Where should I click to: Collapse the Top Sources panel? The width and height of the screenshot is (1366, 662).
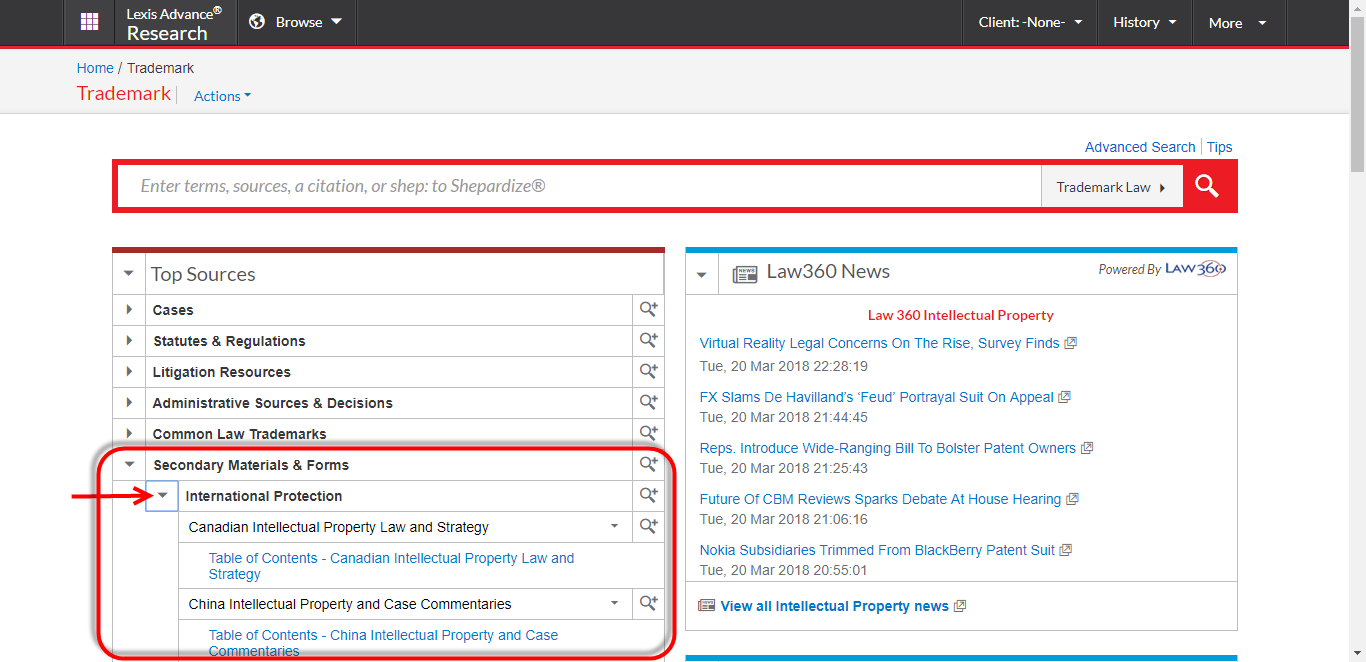click(128, 274)
